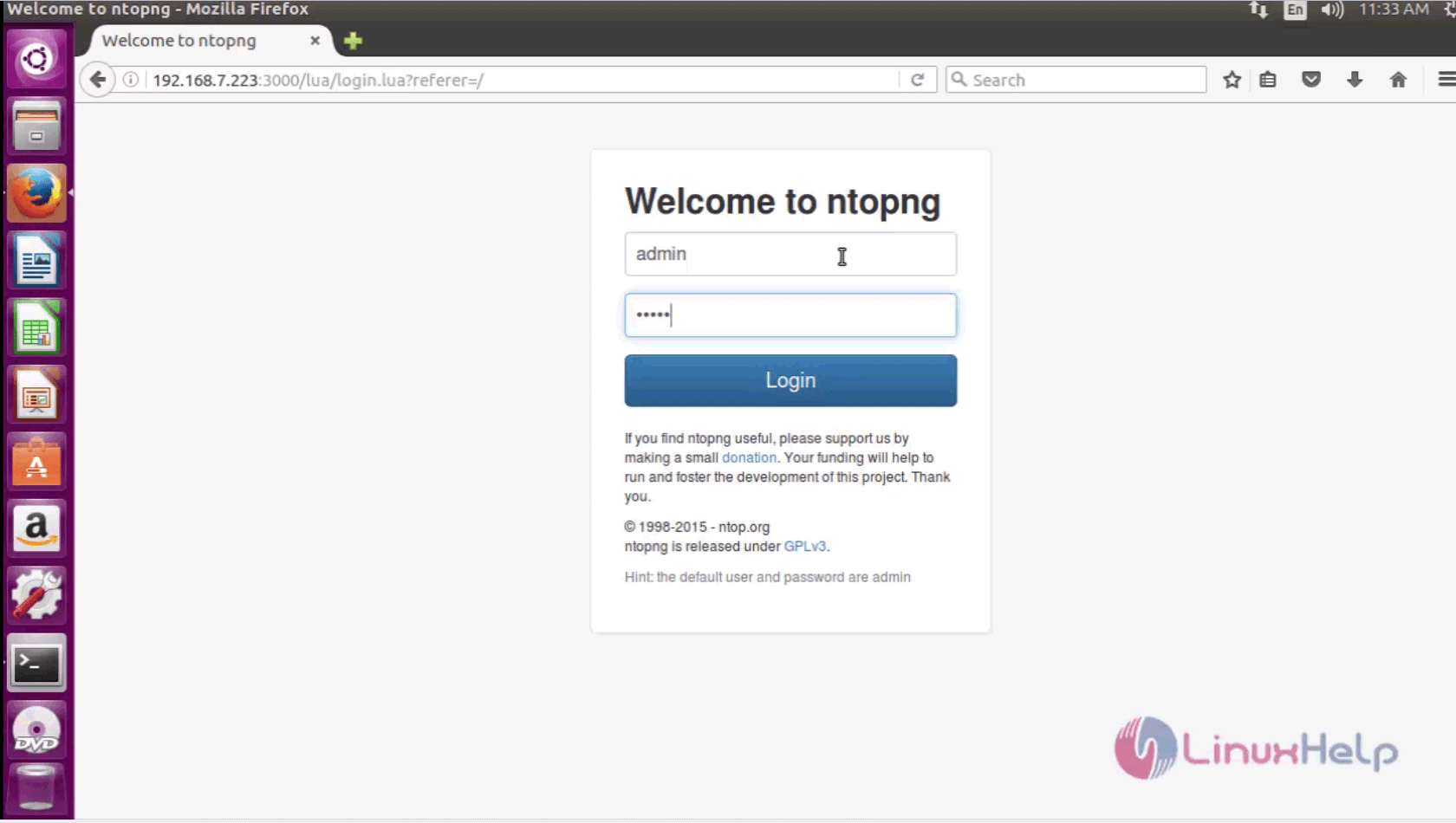The width and height of the screenshot is (1456, 823).
Task: Open keyboard language En indicator
Action: click(x=1295, y=10)
